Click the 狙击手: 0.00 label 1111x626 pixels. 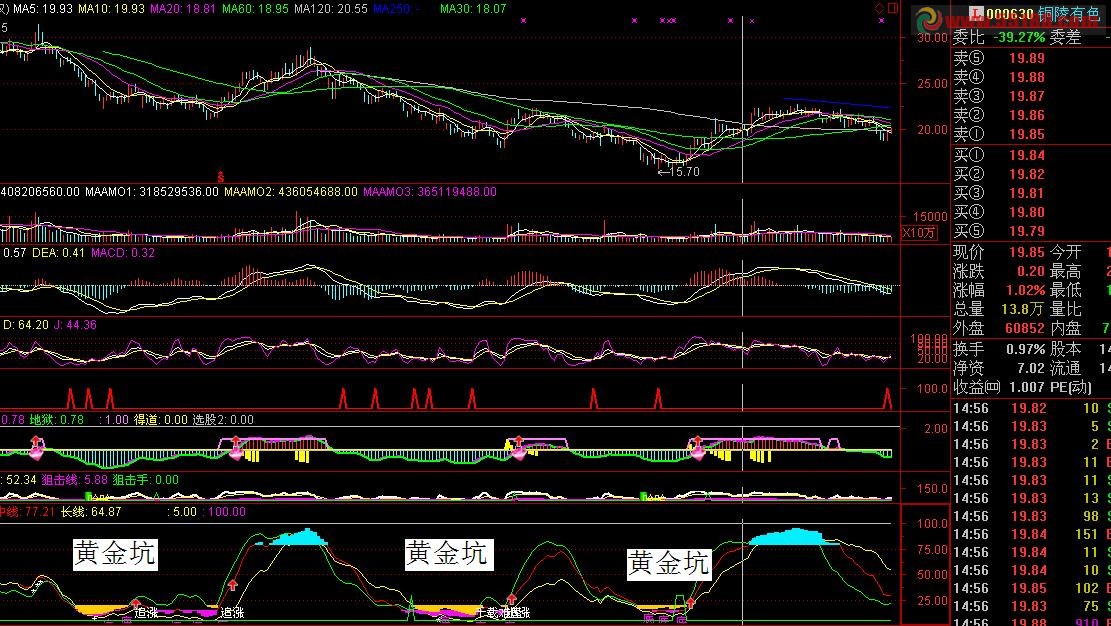tap(146, 480)
